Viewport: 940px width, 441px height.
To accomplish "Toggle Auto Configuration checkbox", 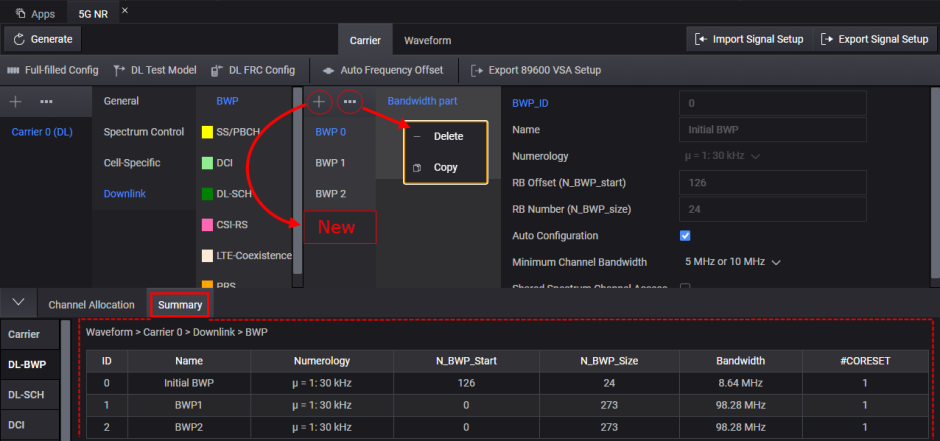I will point(685,235).
